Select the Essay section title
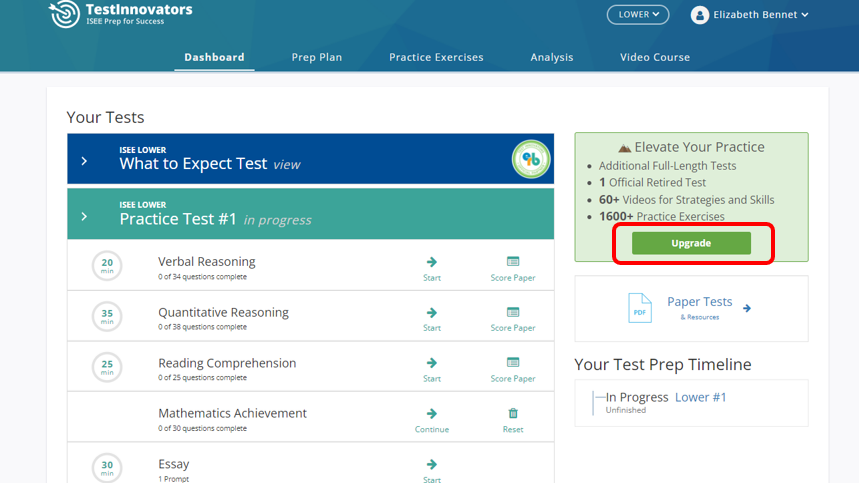 (174, 464)
